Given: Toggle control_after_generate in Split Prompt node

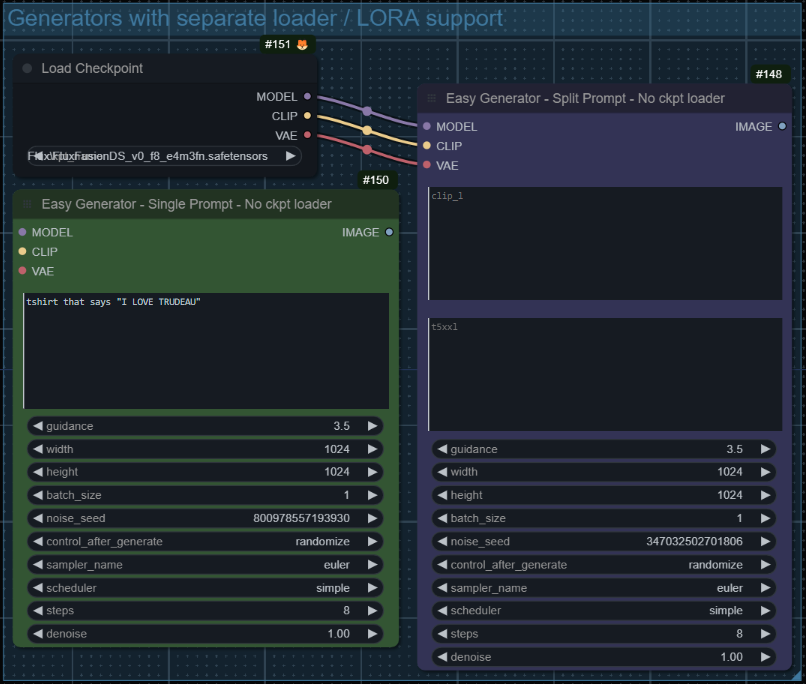Looking at the screenshot, I should coord(604,565).
